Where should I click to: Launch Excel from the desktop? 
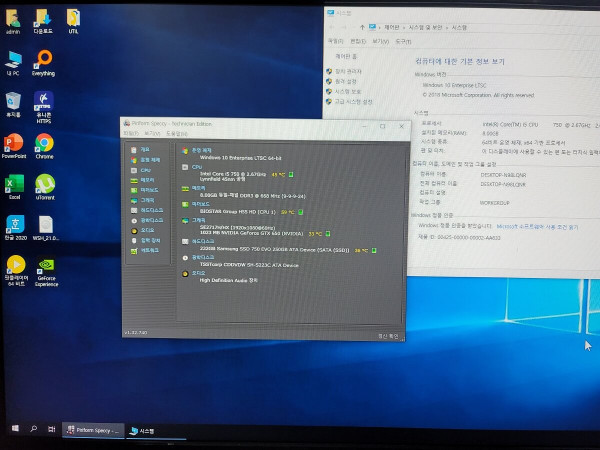[x=15, y=187]
